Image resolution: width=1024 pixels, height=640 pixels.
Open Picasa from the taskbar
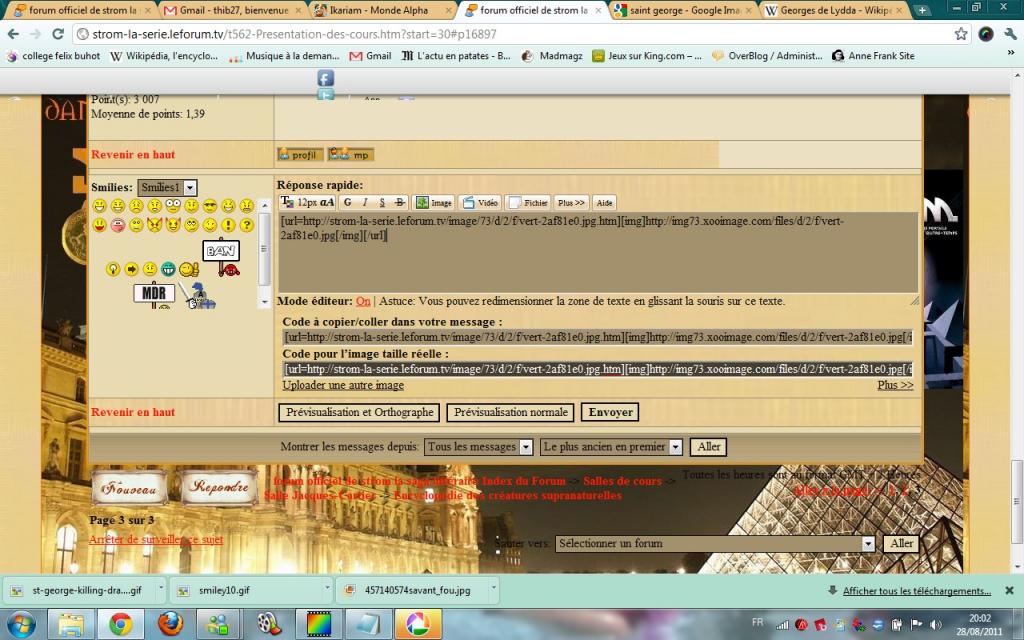point(418,624)
